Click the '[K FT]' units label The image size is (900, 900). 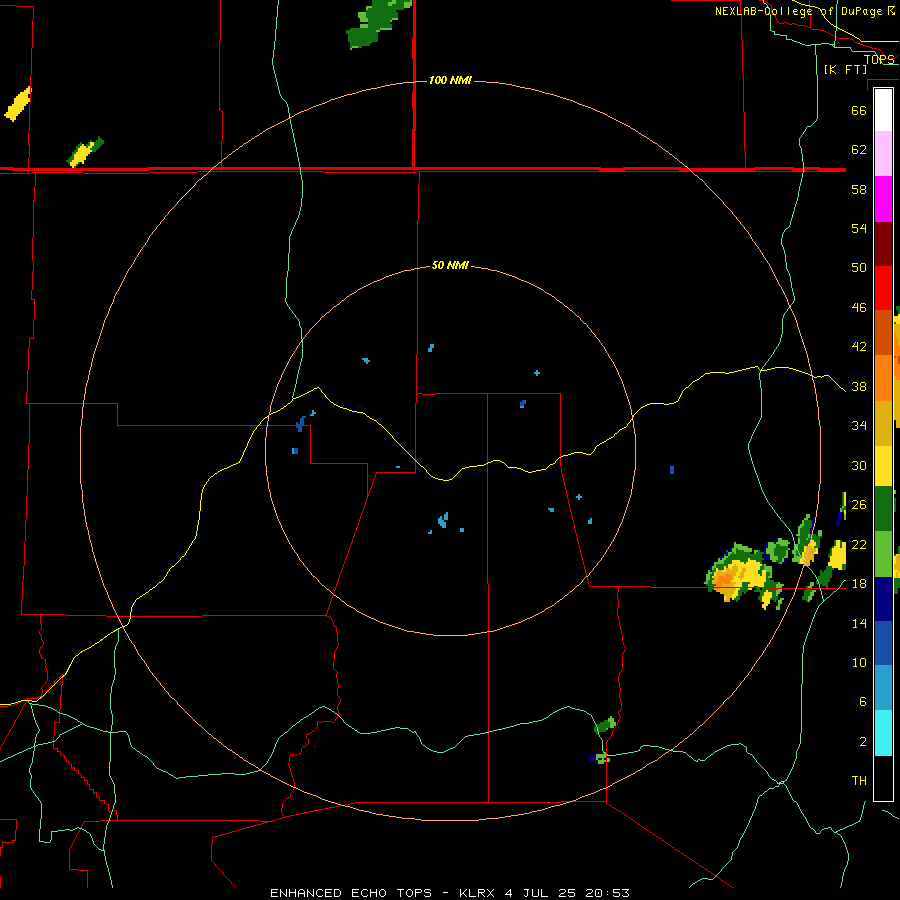(845, 69)
